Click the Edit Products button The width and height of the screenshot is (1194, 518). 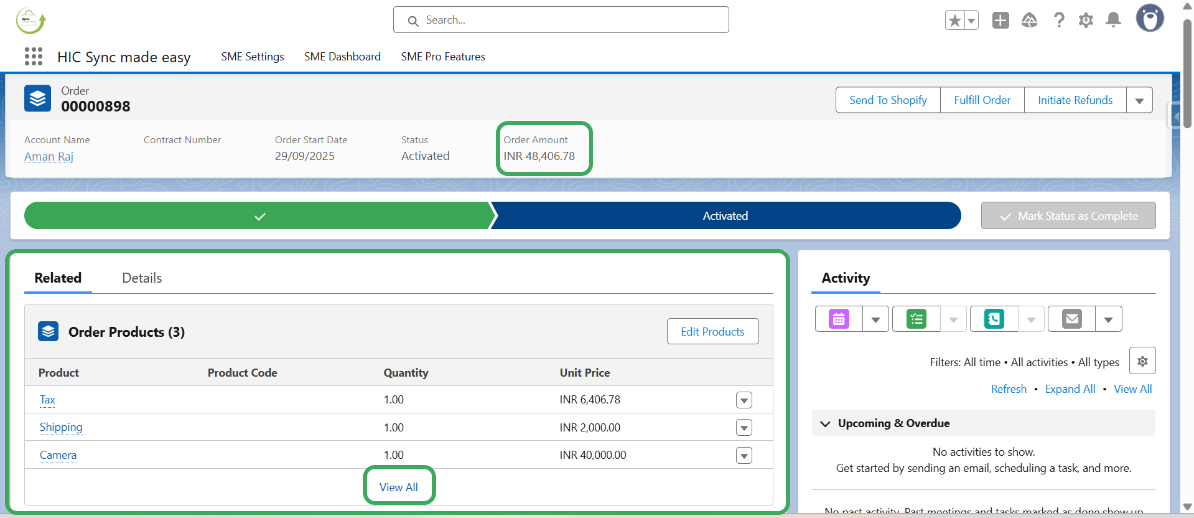point(713,331)
